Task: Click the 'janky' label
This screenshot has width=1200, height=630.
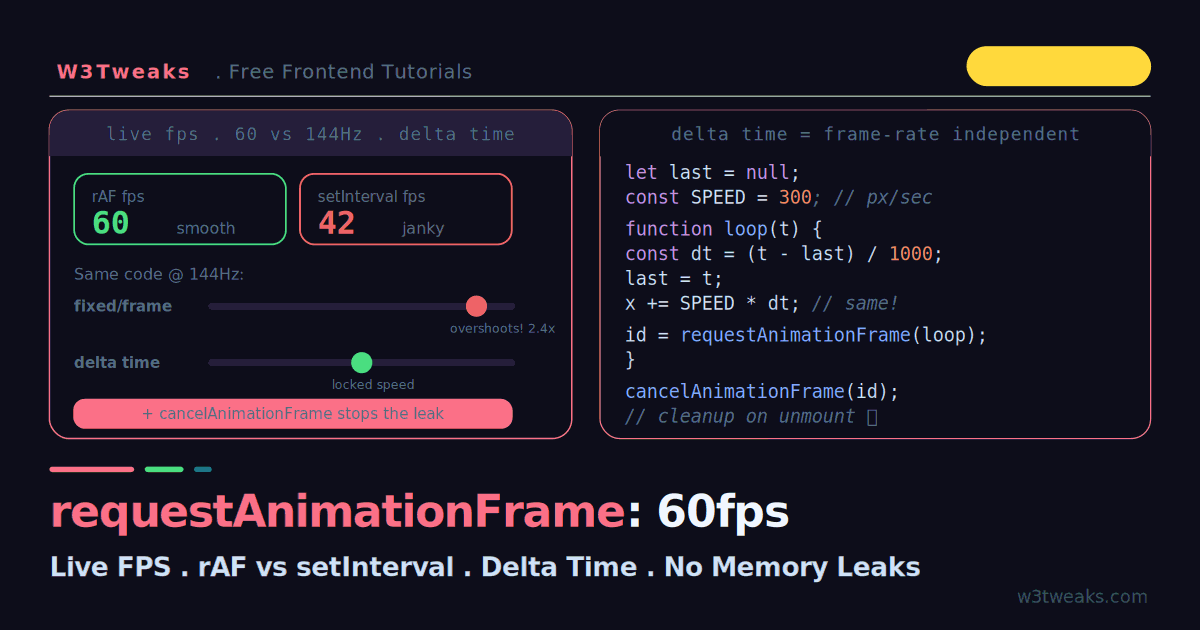Action: point(423,228)
